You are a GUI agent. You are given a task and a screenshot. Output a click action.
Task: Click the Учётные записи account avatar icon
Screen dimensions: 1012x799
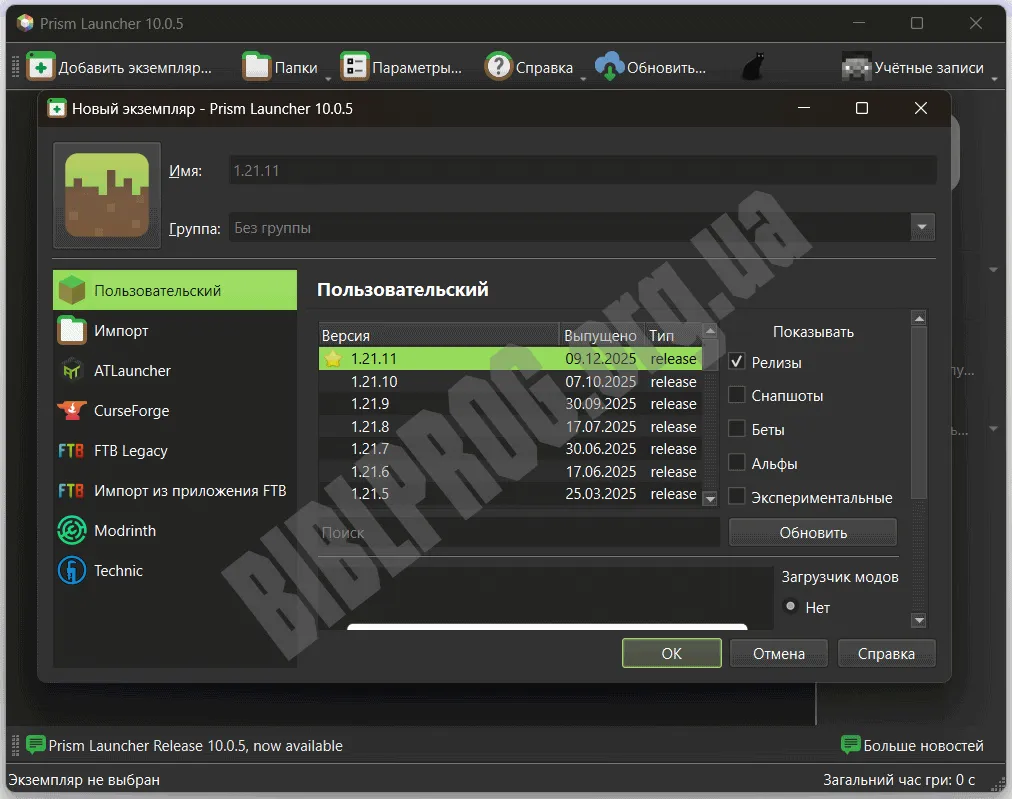point(856,66)
